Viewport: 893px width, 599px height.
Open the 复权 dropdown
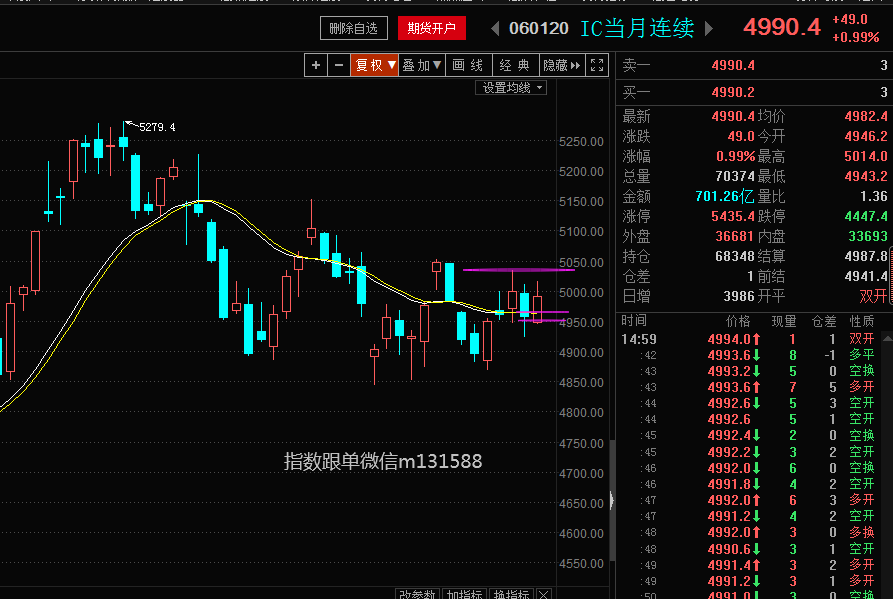coord(374,65)
